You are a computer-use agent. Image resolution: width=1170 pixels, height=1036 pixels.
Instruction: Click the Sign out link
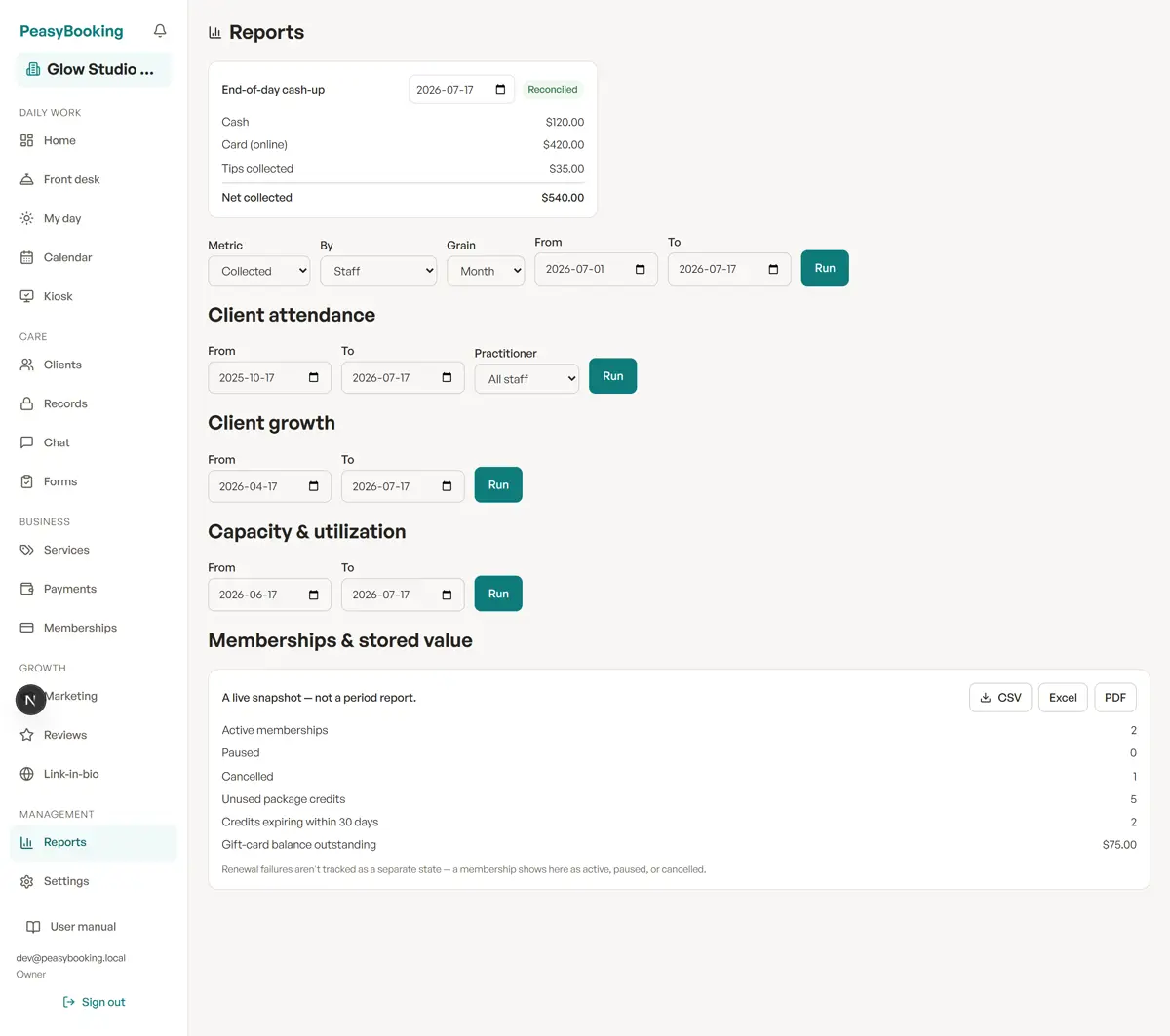[x=94, y=1002]
